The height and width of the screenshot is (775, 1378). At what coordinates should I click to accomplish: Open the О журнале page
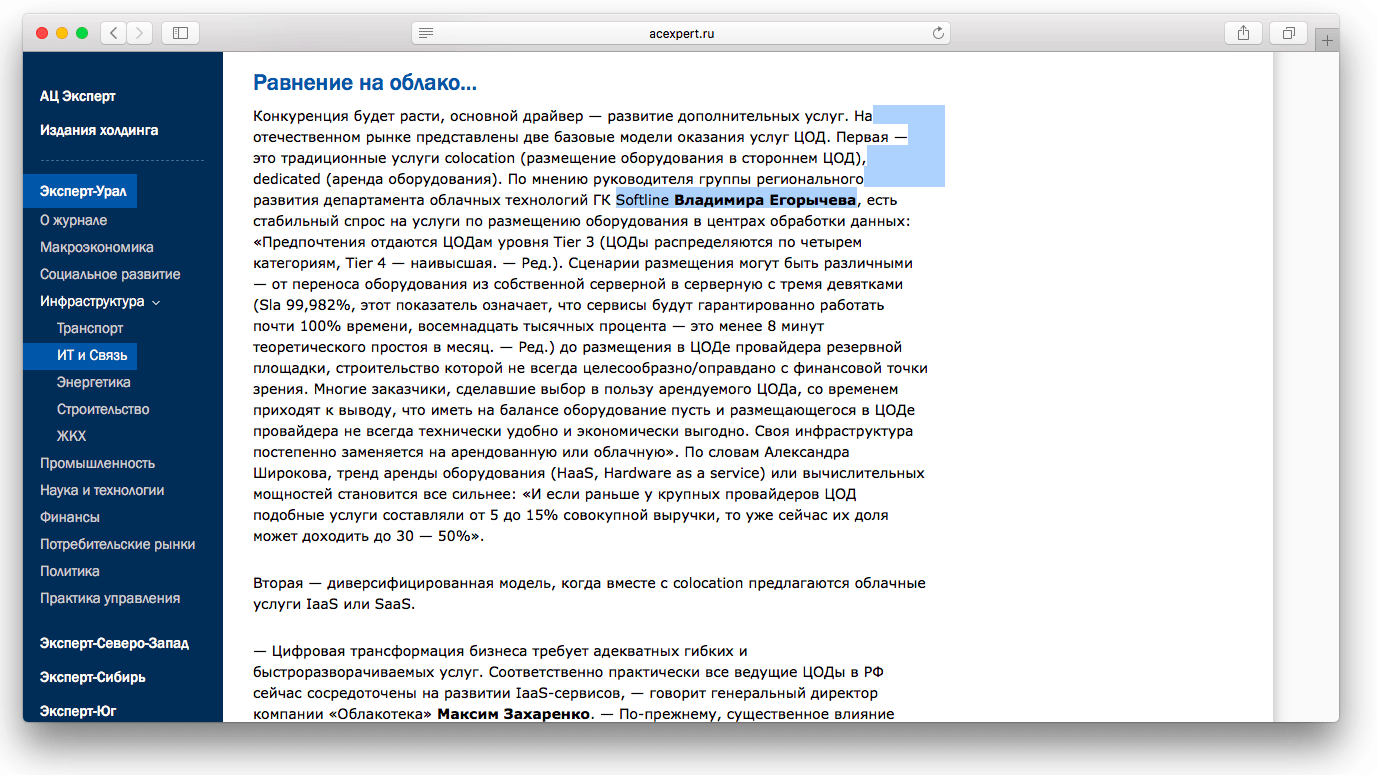[x=74, y=220]
